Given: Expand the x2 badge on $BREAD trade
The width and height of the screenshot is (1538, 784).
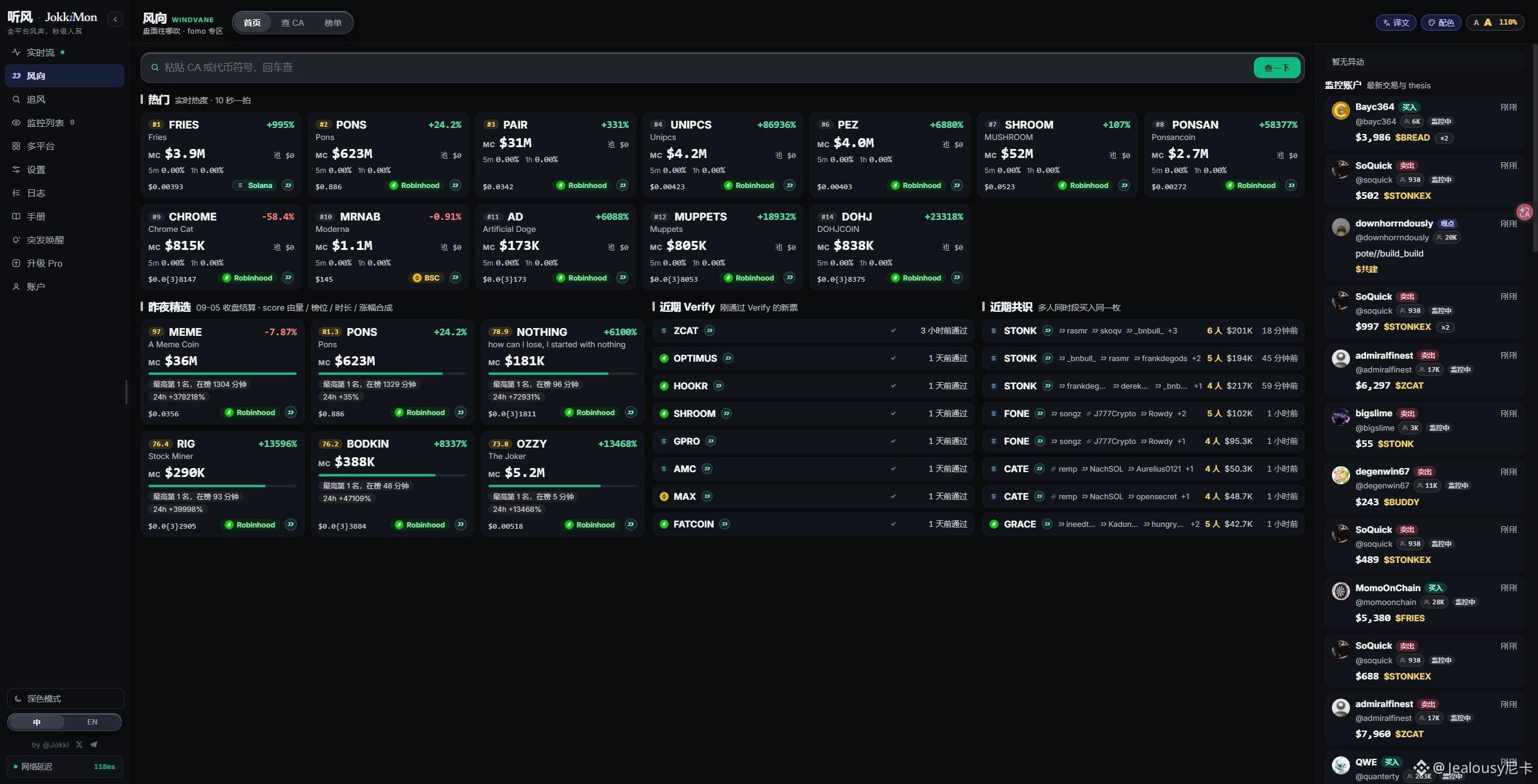Looking at the screenshot, I should pos(1444,138).
